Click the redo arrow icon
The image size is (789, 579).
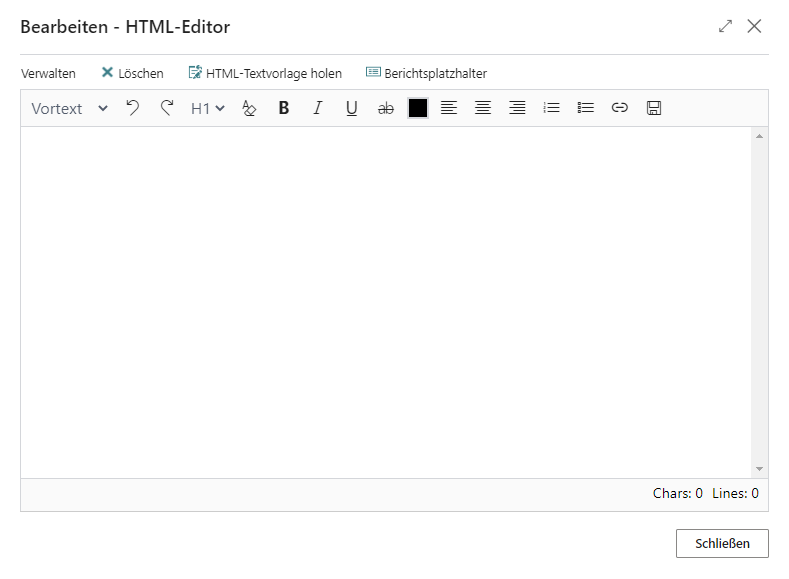(x=167, y=108)
